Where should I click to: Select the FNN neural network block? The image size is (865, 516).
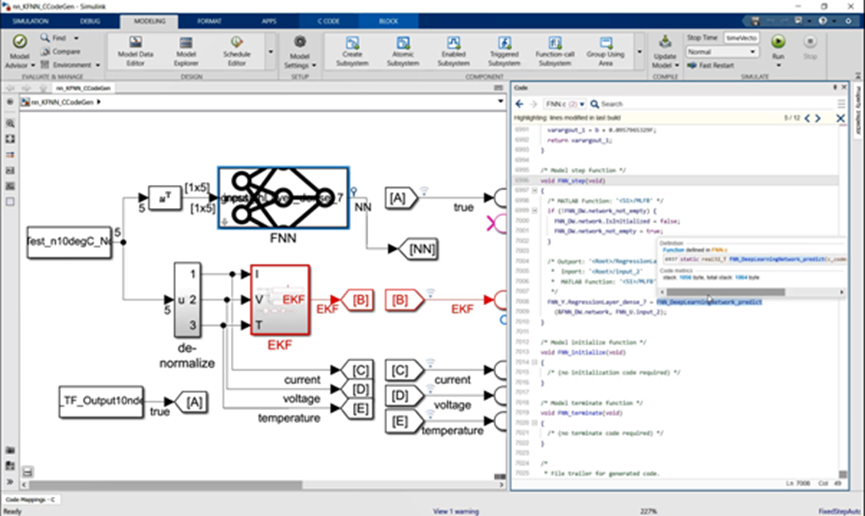(x=283, y=198)
